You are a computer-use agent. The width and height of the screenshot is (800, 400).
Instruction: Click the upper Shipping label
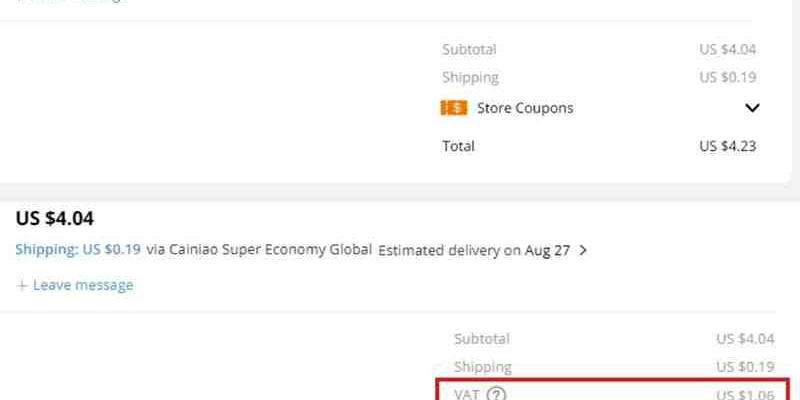[x=470, y=78]
